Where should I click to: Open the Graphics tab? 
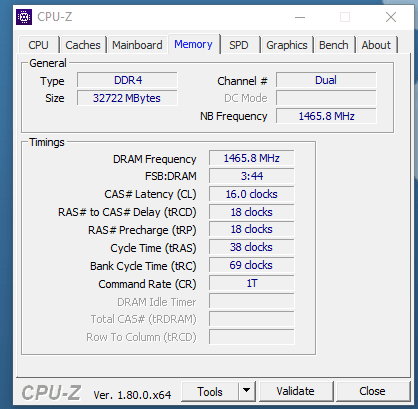click(287, 45)
